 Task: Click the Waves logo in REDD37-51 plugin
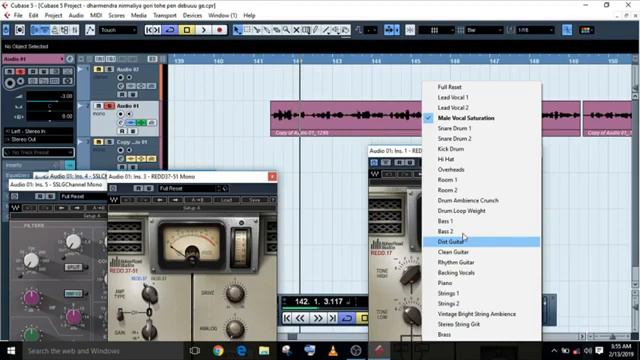pos(114,200)
